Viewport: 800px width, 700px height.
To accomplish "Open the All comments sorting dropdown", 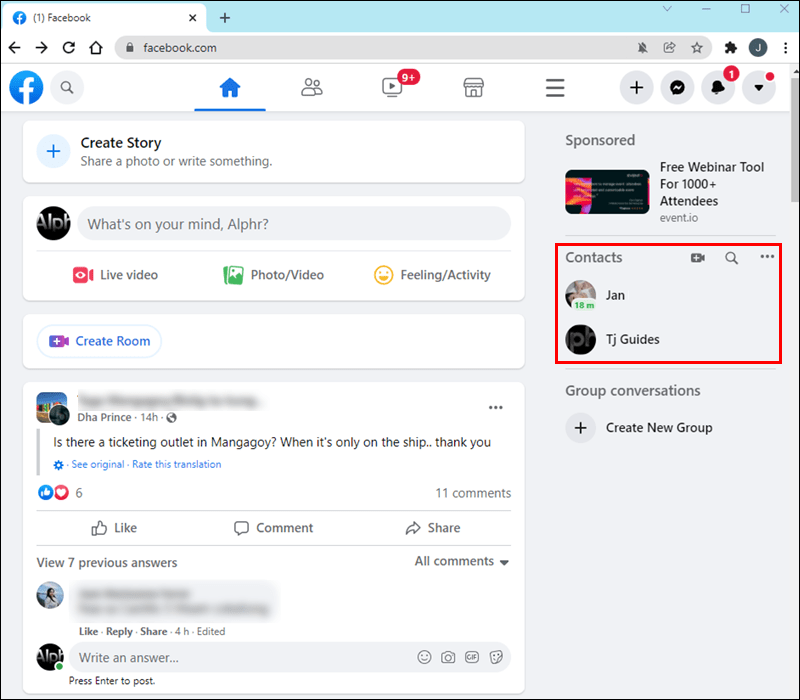I will coord(461,562).
